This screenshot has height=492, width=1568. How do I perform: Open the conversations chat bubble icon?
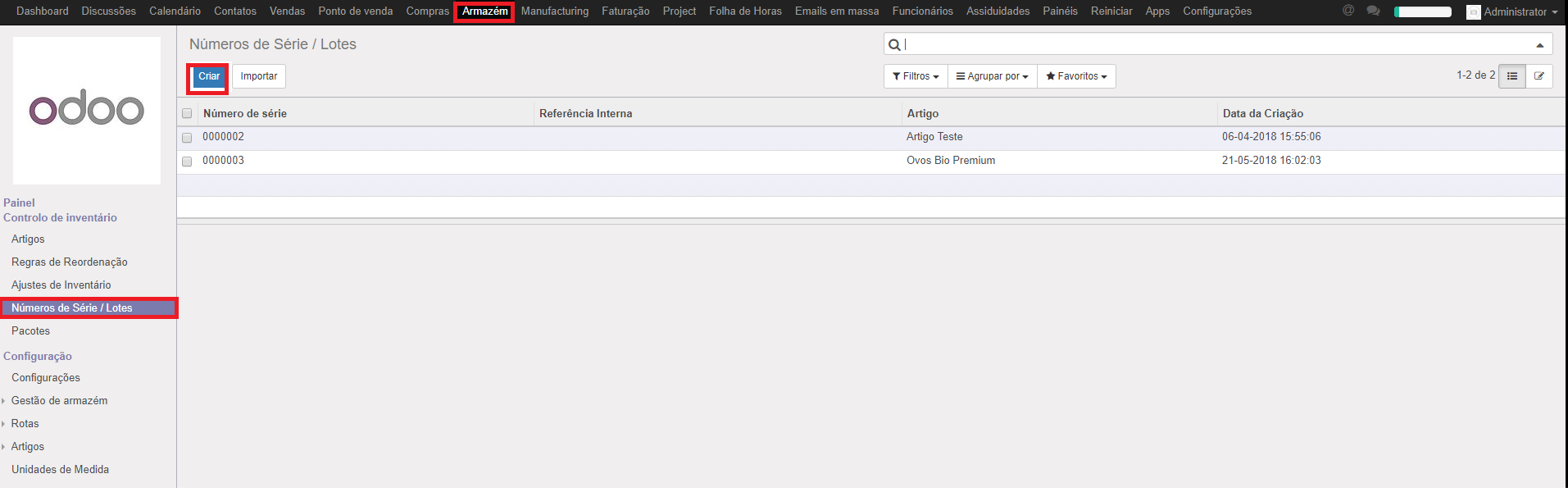pyautogui.click(x=1373, y=11)
